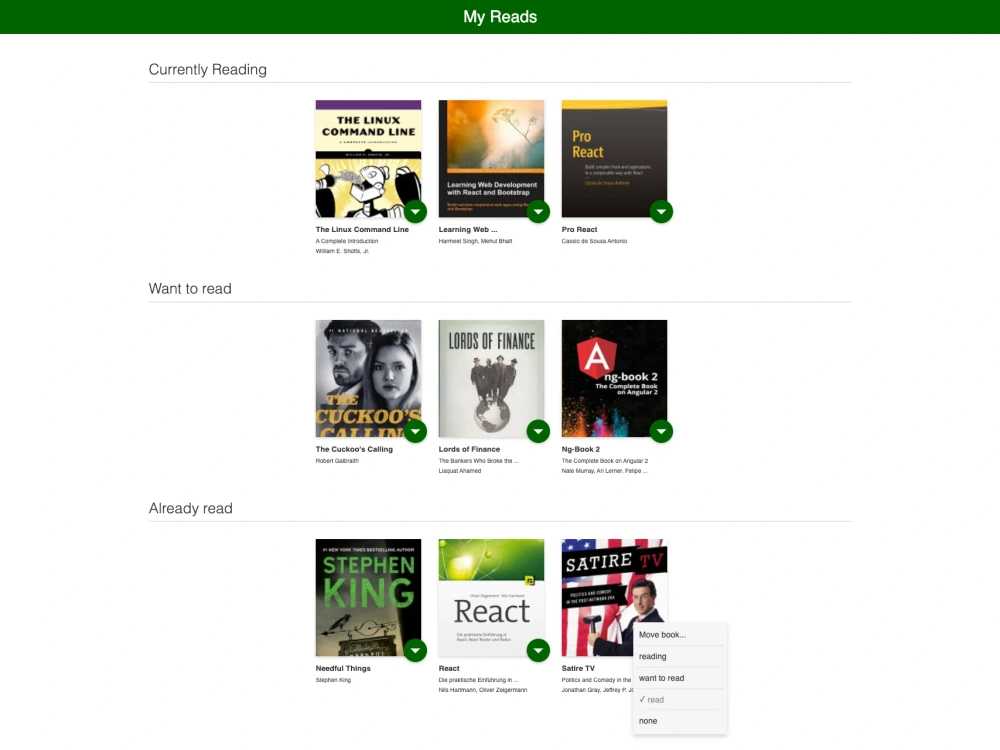This screenshot has width=1000, height=750.
Task: Click 'Want to read' shelf heading
Action: pyautogui.click(x=190, y=289)
